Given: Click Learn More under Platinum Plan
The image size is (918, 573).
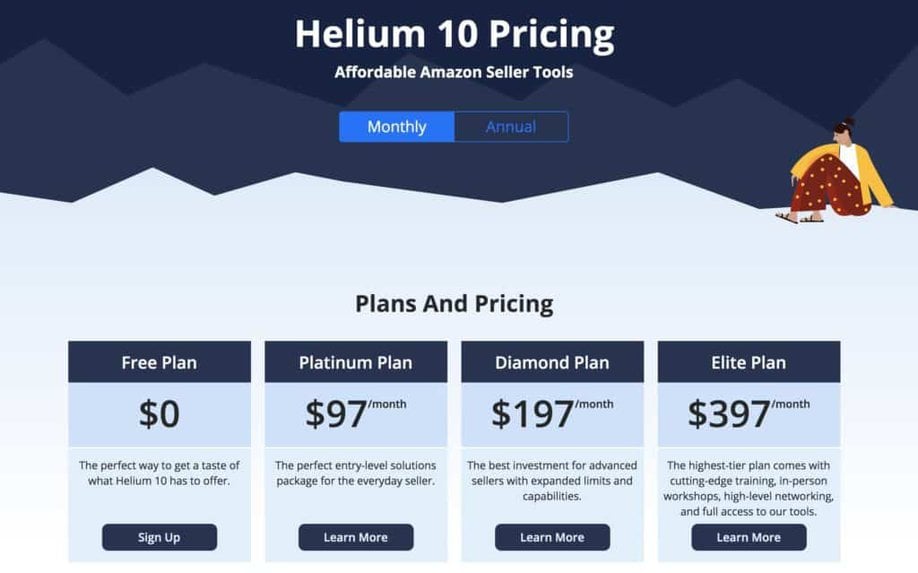Looking at the screenshot, I should (356, 537).
